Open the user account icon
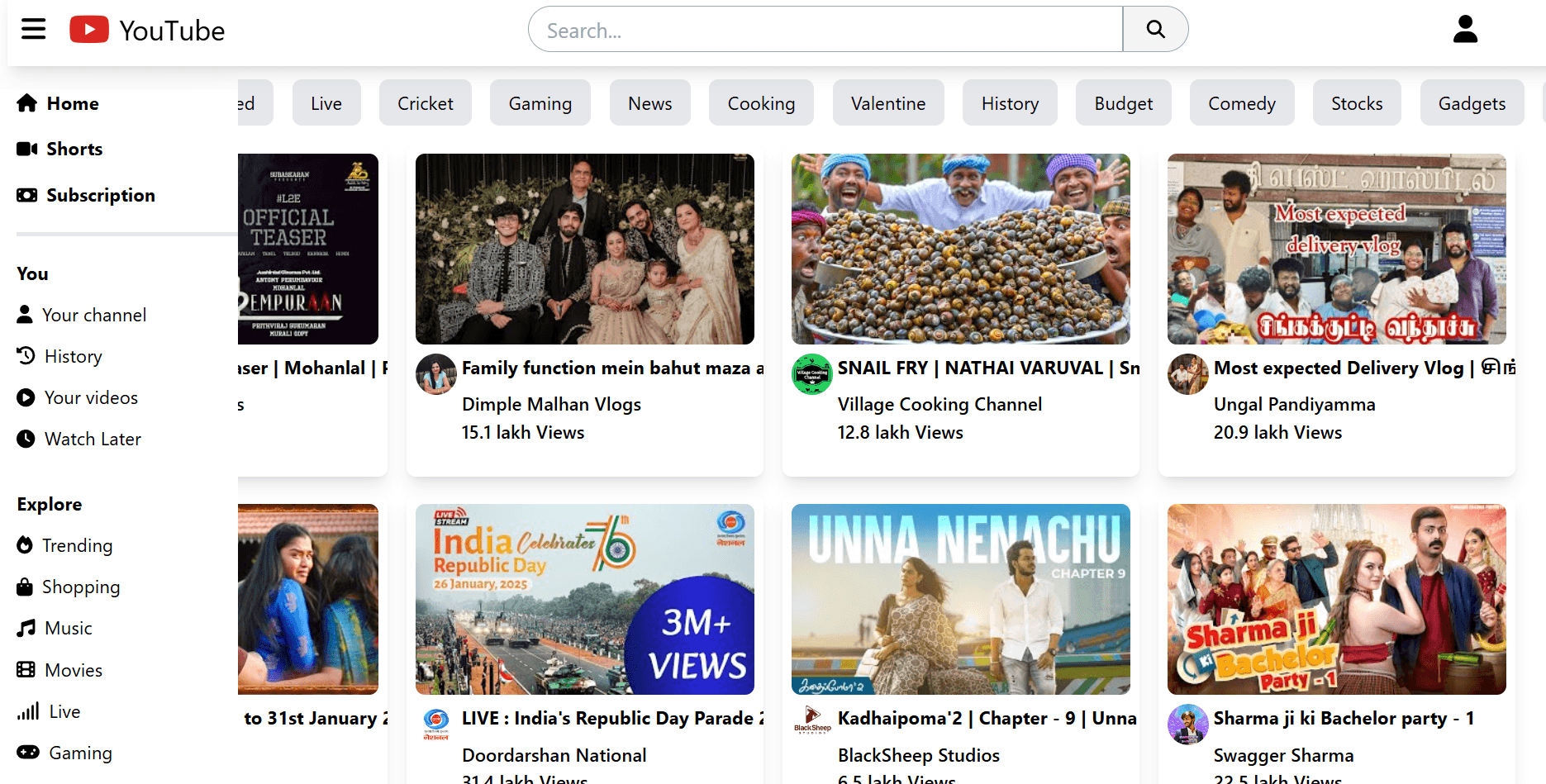Image resolution: width=1546 pixels, height=784 pixels. coord(1465,30)
